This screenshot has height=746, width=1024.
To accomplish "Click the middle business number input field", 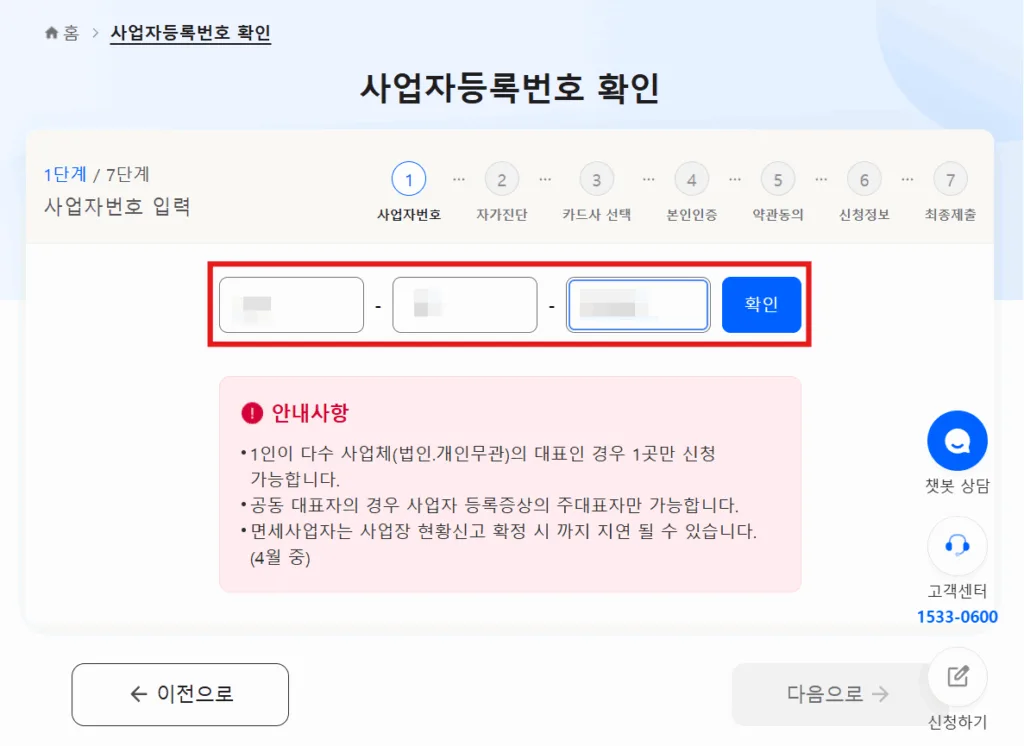I will point(464,305).
